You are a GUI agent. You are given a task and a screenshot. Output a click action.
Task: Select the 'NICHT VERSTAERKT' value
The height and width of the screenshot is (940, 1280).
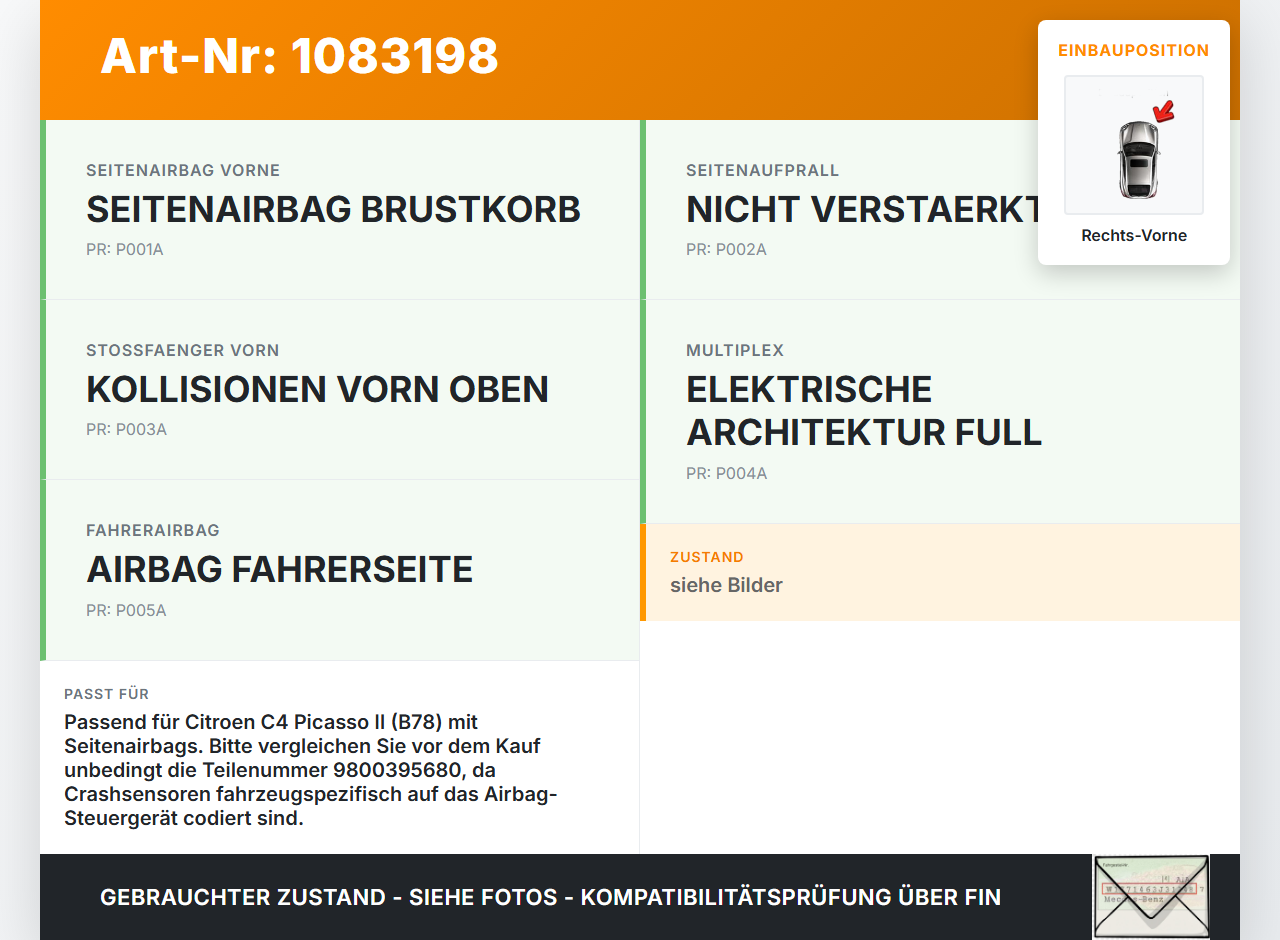[865, 210]
